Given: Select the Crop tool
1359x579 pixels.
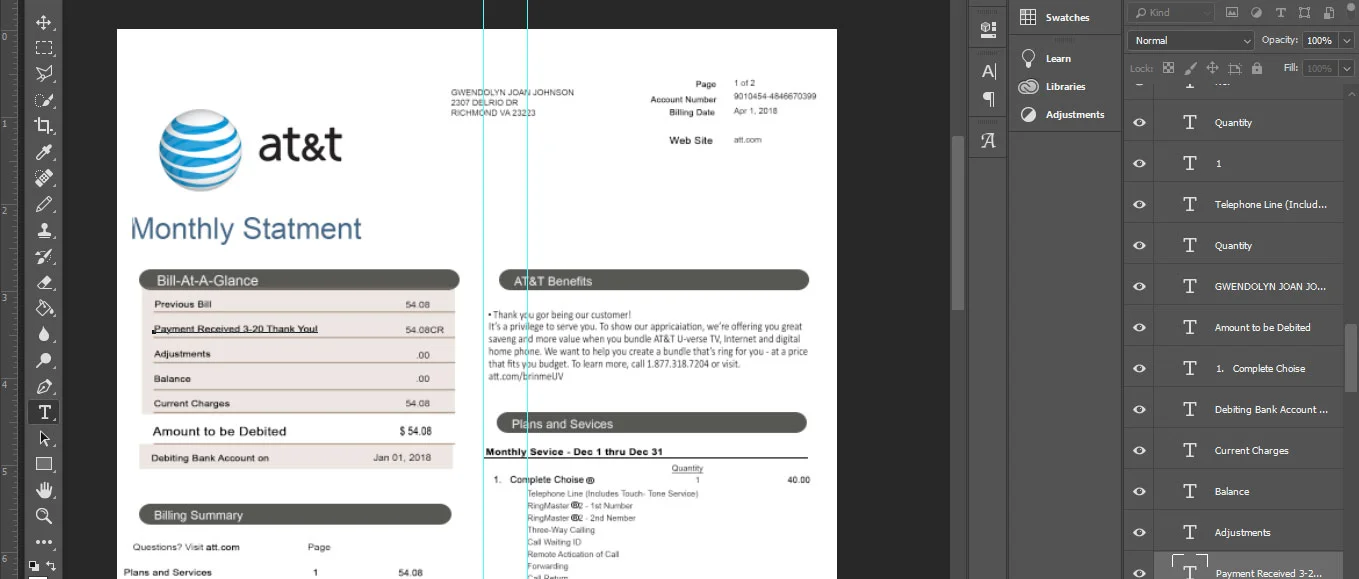Looking at the screenshot, I should pos(44,126).
